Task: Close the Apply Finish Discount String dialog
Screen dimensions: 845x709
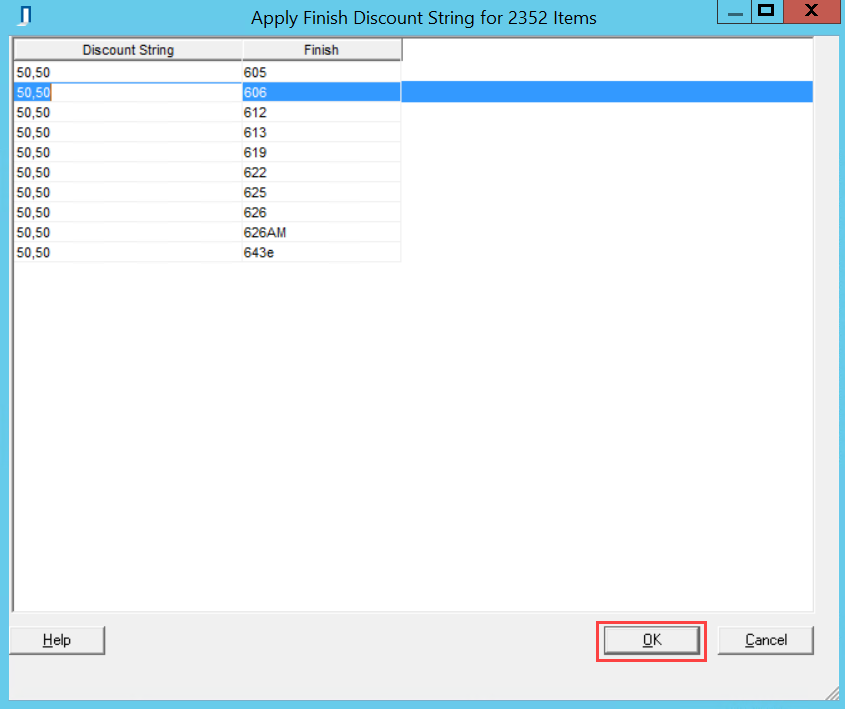Action: tap(811, 11)
